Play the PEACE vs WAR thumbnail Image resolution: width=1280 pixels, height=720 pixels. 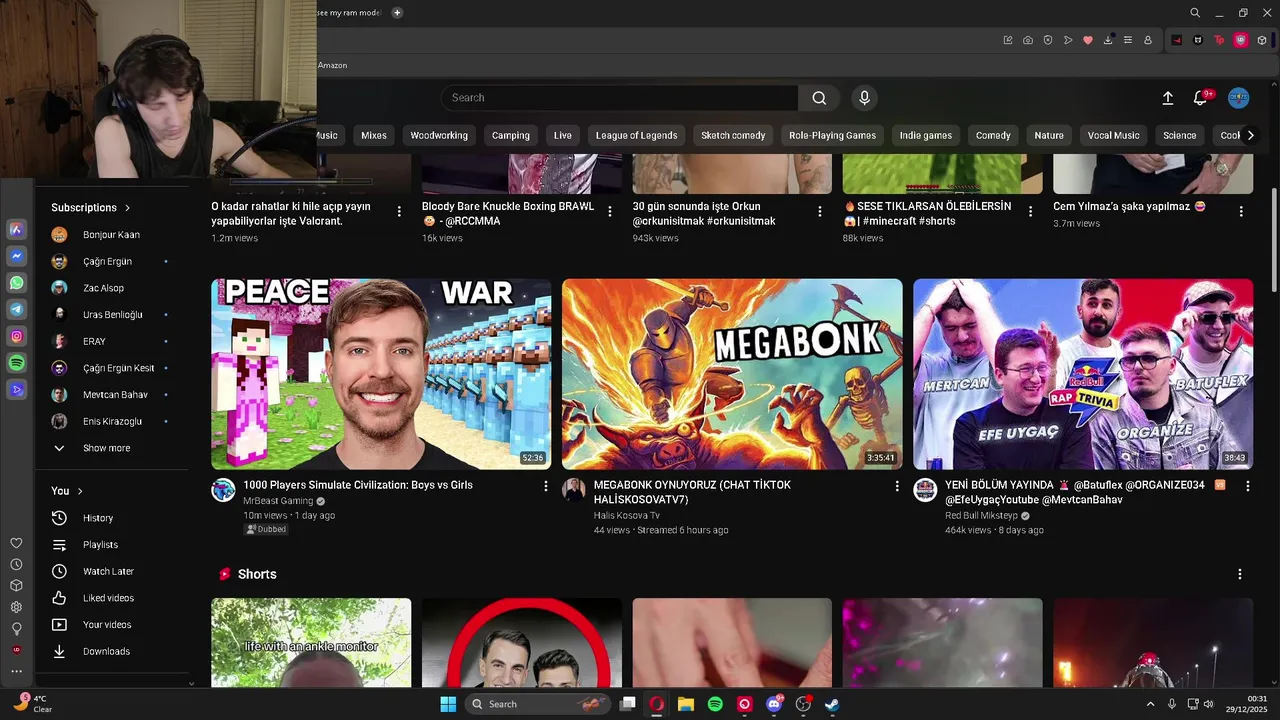tap(381, 374)
